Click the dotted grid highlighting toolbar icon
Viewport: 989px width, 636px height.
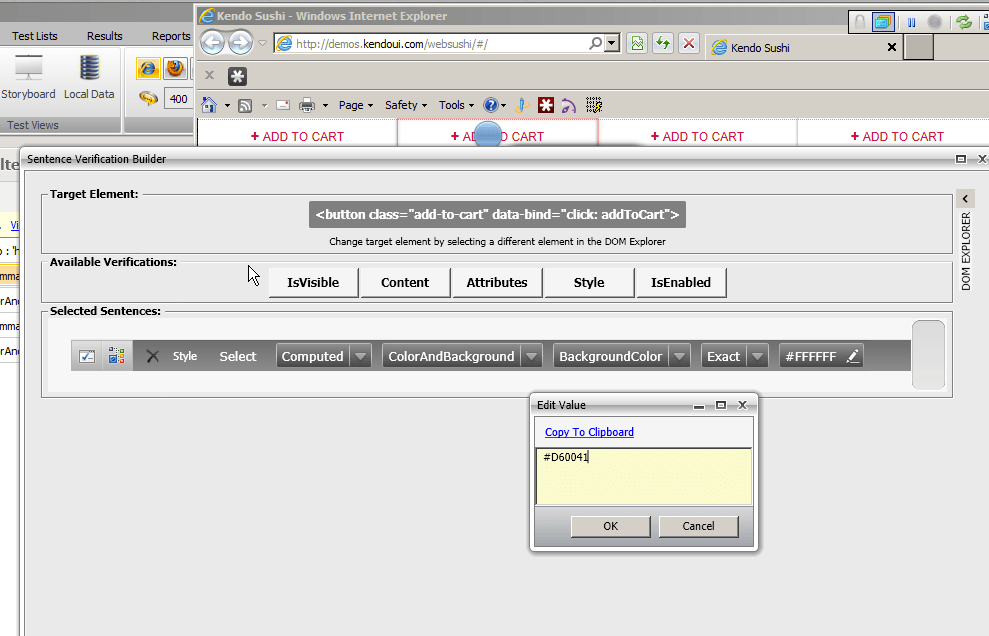(x=594, y=105)
